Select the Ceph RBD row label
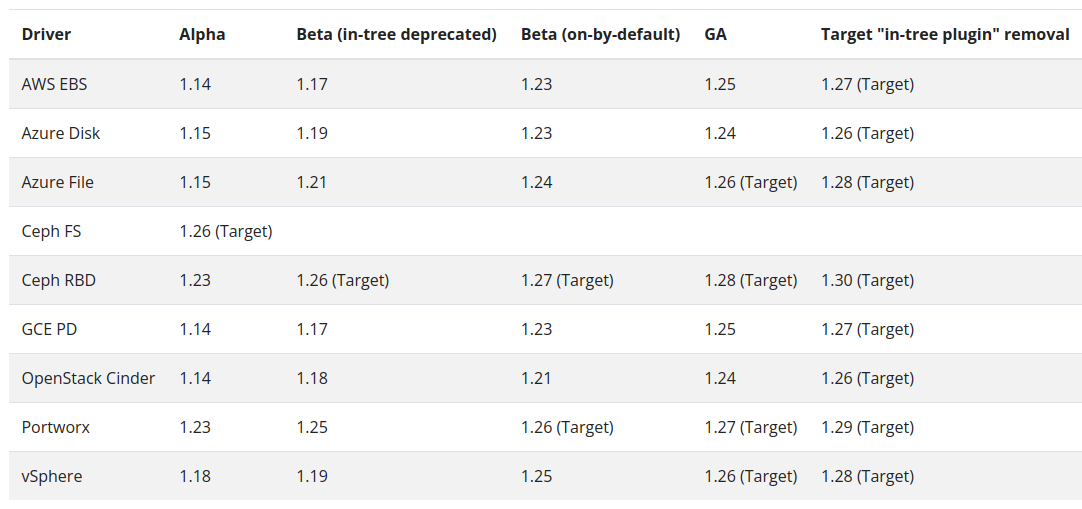This screenshot has height=509, width=1082. click(x=59, y=280)
